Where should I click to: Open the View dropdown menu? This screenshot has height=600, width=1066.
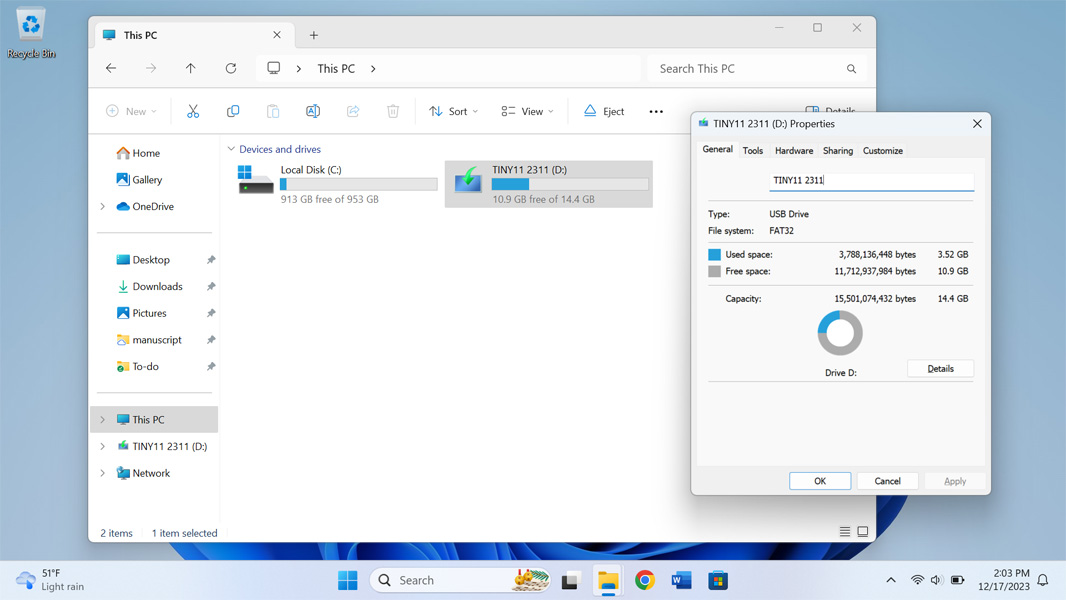click(x=527, y=111)
